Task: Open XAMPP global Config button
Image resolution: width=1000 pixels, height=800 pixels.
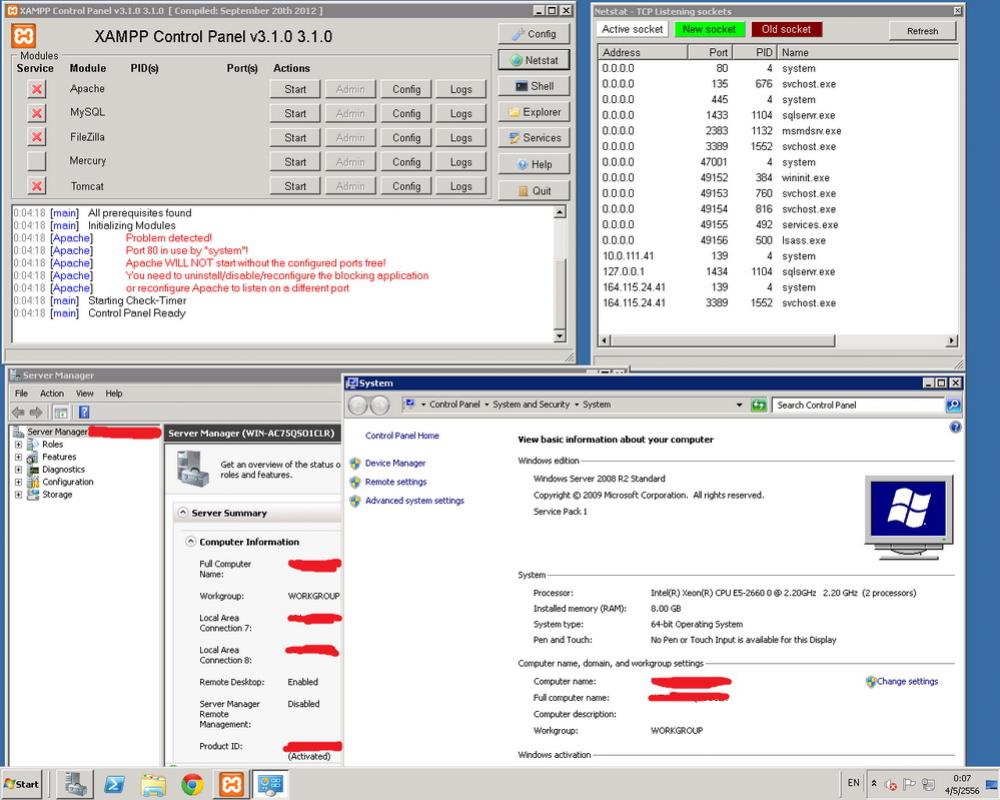Action: (x=534, y=34)
